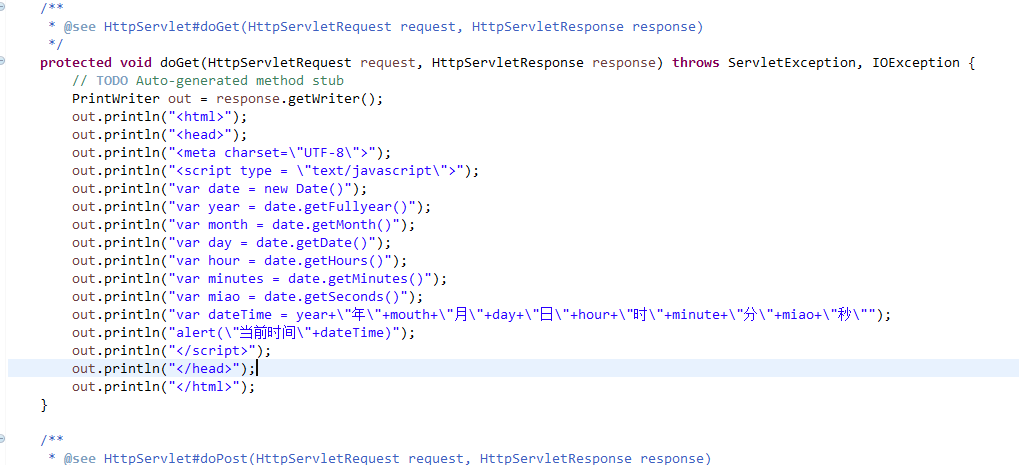Click 'date.getSeconds()' in the miao line
This screenshot has width=1019, height=465.
(x=332, y=297)
